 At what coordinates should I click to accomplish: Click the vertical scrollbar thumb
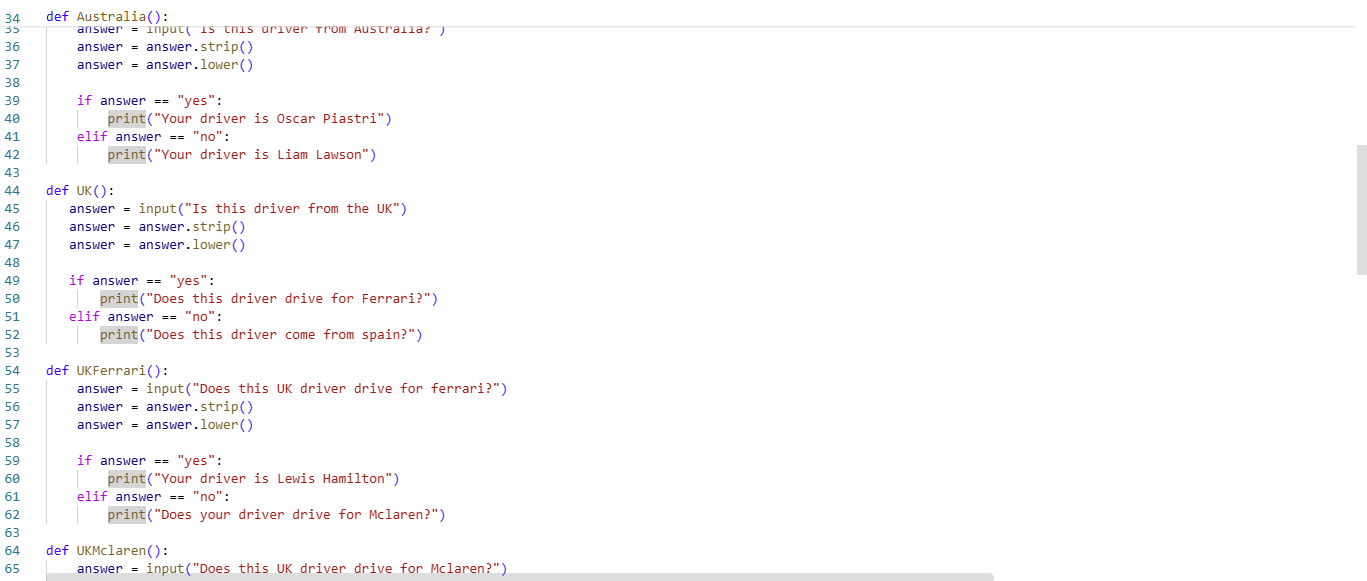pyautogui.click(x=1361, y=209)
